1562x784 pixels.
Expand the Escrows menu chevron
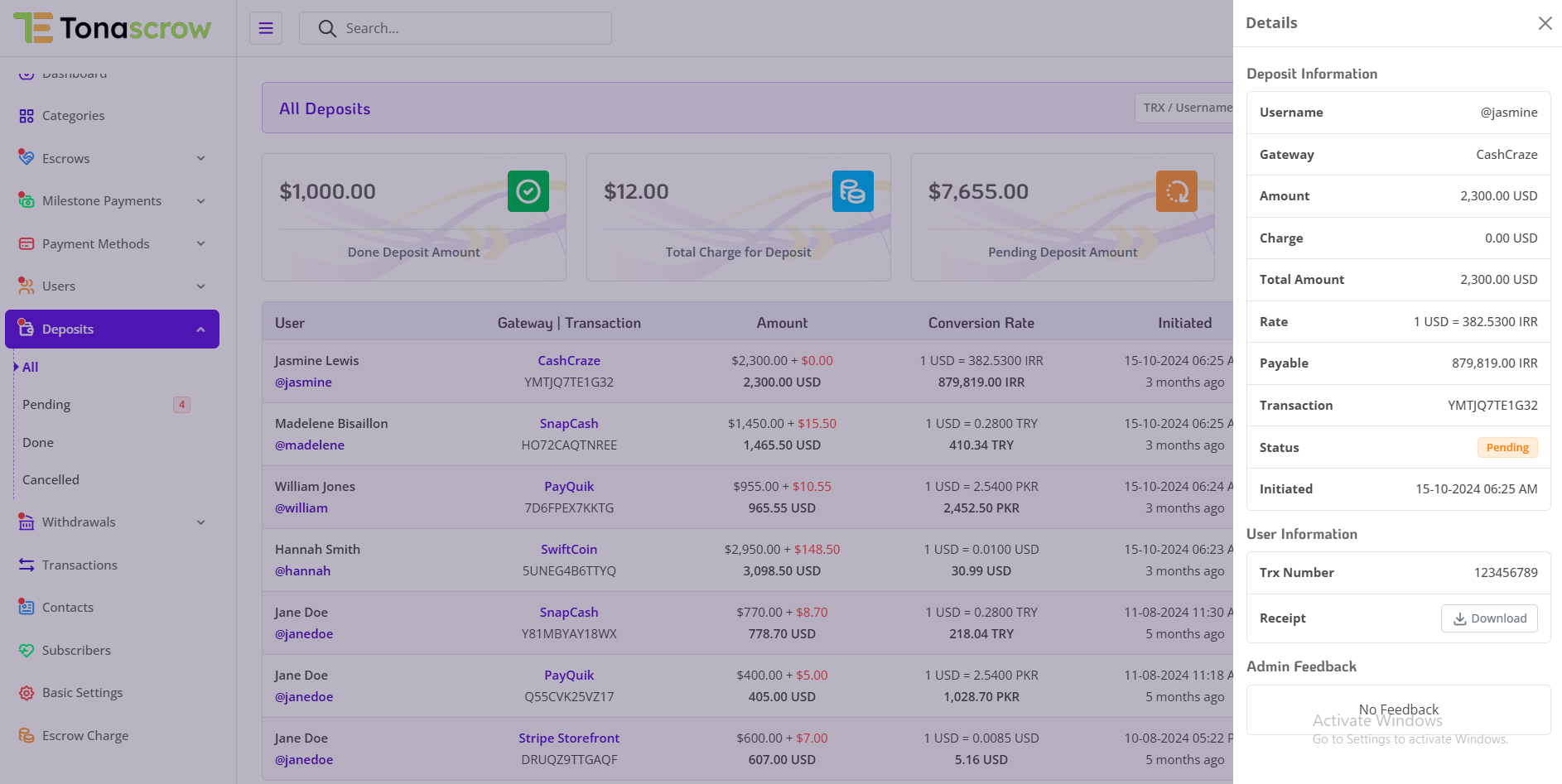[x=200, y=159]
